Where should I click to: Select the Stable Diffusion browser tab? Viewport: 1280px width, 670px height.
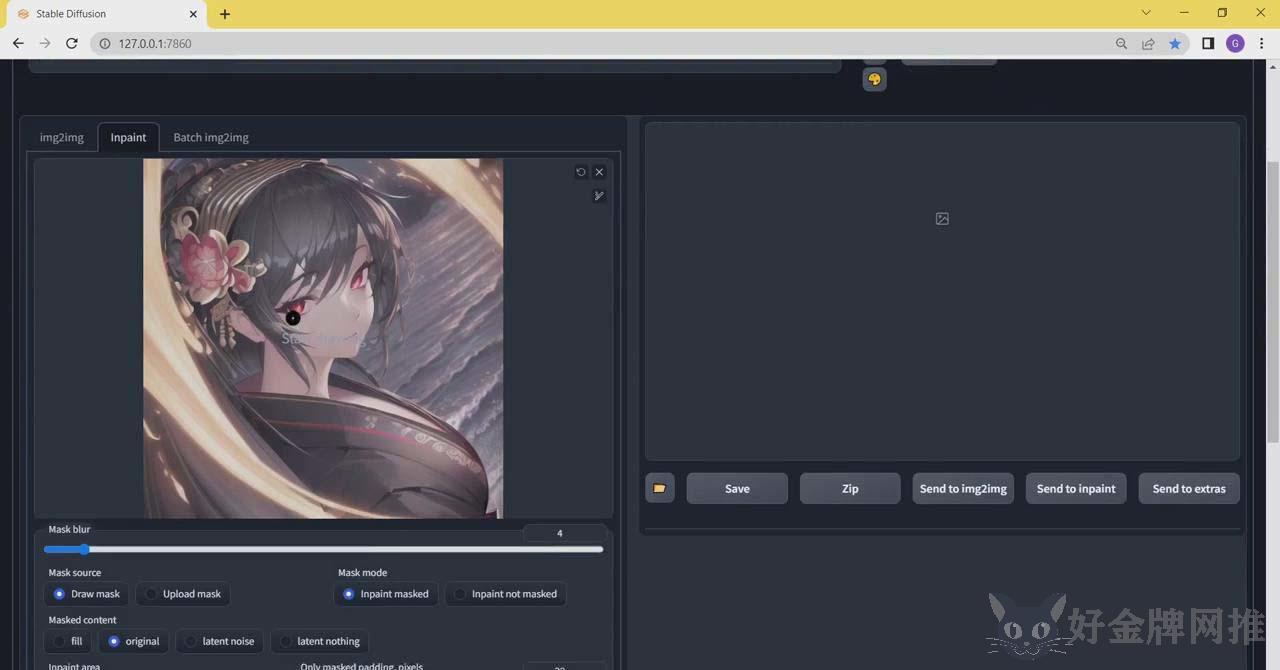coord(105,14)
